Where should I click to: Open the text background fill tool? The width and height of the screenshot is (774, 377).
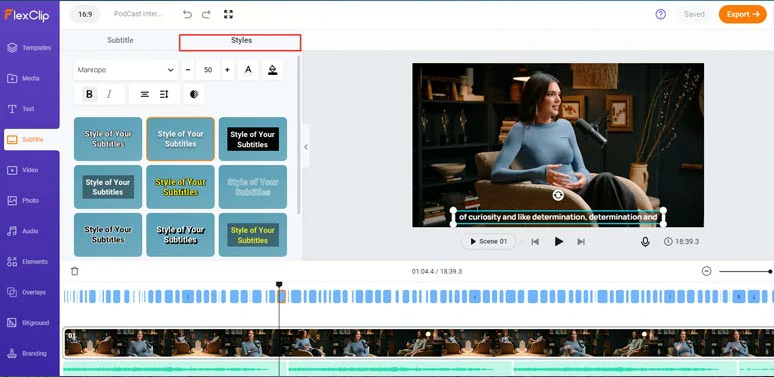(272, 70)
